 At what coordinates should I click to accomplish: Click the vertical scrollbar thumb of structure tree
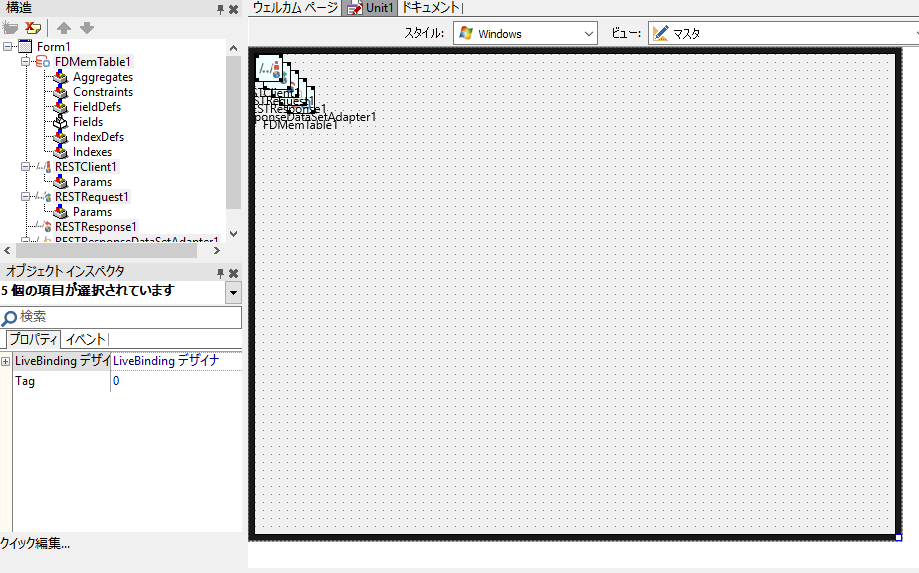pos(233,132)
